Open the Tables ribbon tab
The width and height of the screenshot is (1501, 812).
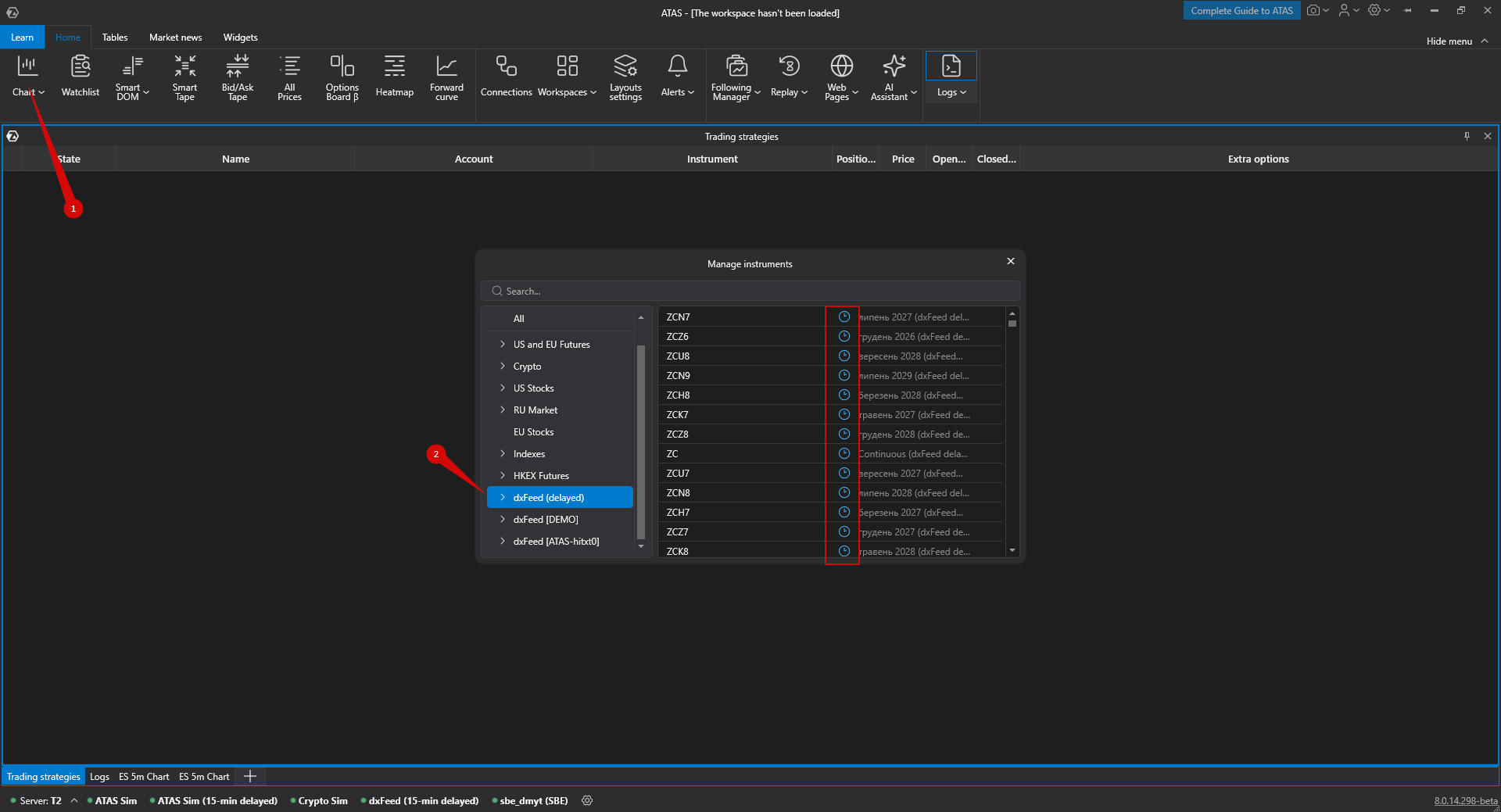click(x=115, y=37)
